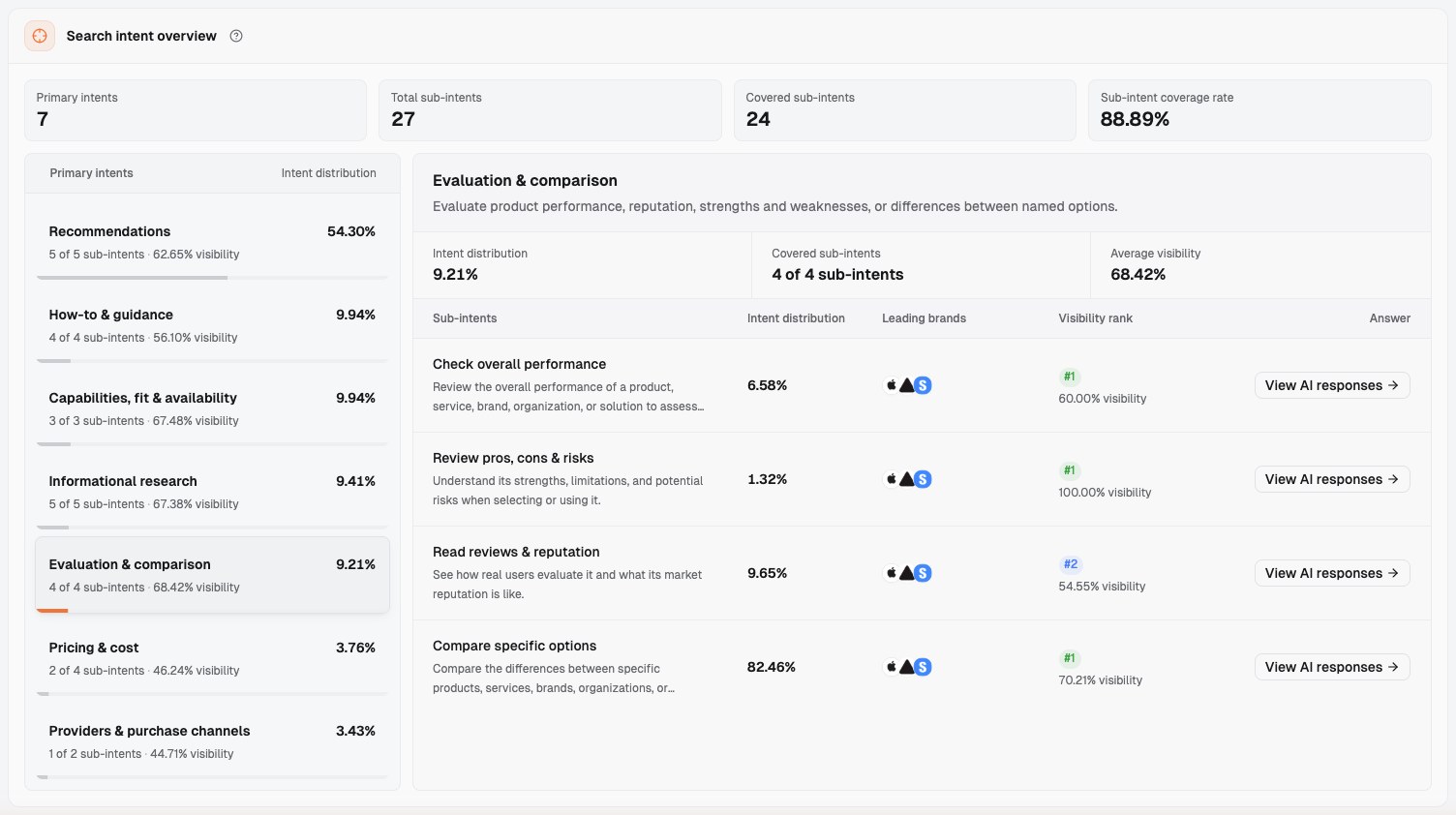Click leading brands icons in Read reviews & reputation row
The height and width of the screenshot is (815, 1456).
[907, 573]
